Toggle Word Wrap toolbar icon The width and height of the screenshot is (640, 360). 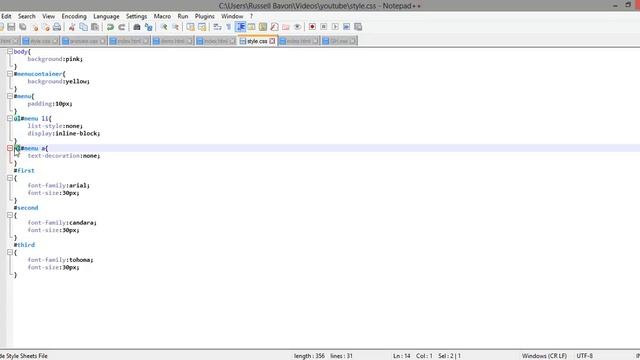pos(218,27)
